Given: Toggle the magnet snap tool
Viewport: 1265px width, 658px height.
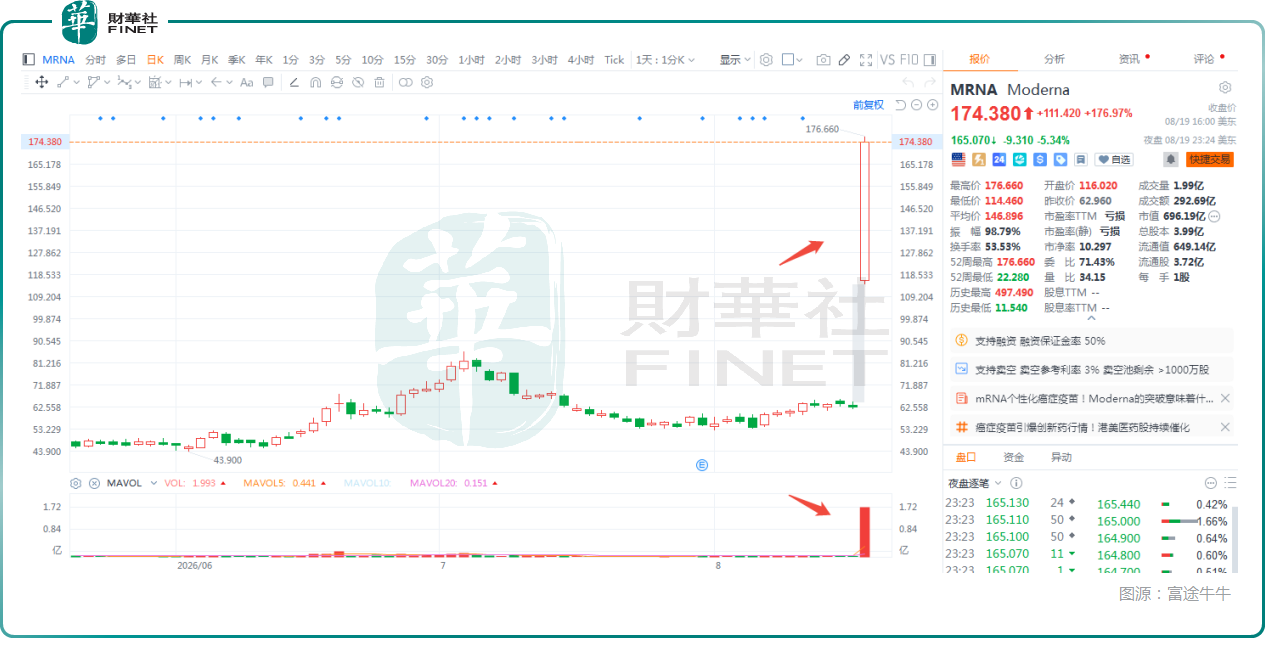Looking at the screenshot, I should click(315, 82).
